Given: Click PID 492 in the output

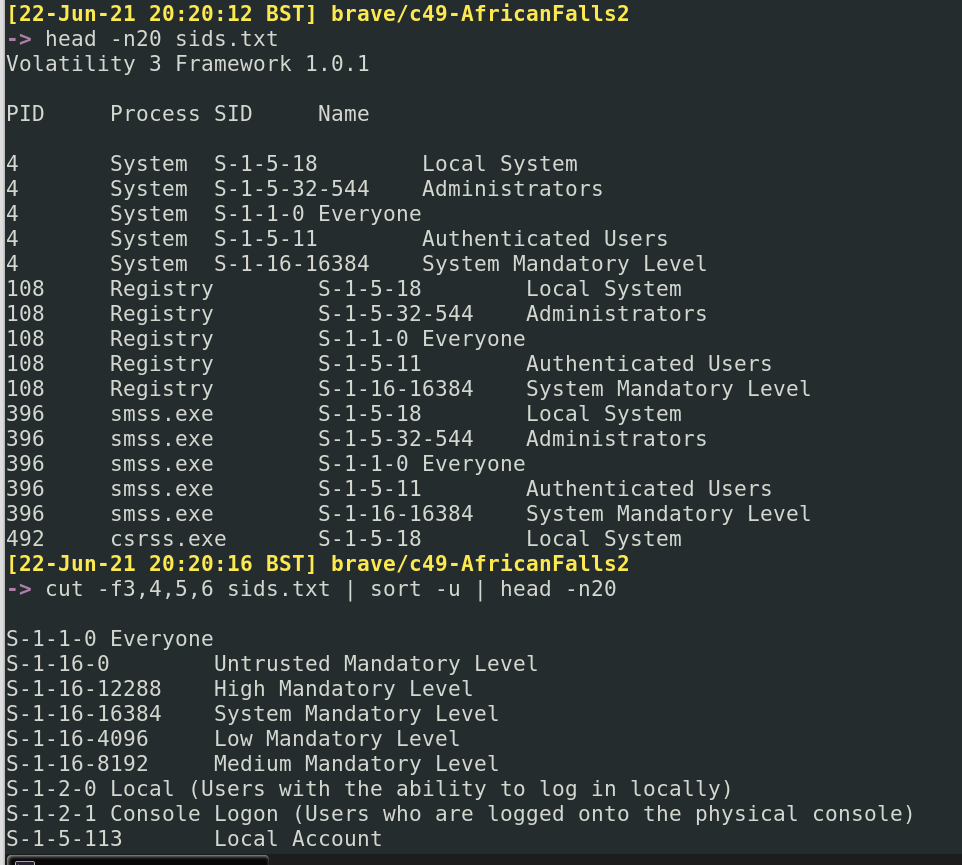Looking at the screenshot, I should [x=25, y=539].
